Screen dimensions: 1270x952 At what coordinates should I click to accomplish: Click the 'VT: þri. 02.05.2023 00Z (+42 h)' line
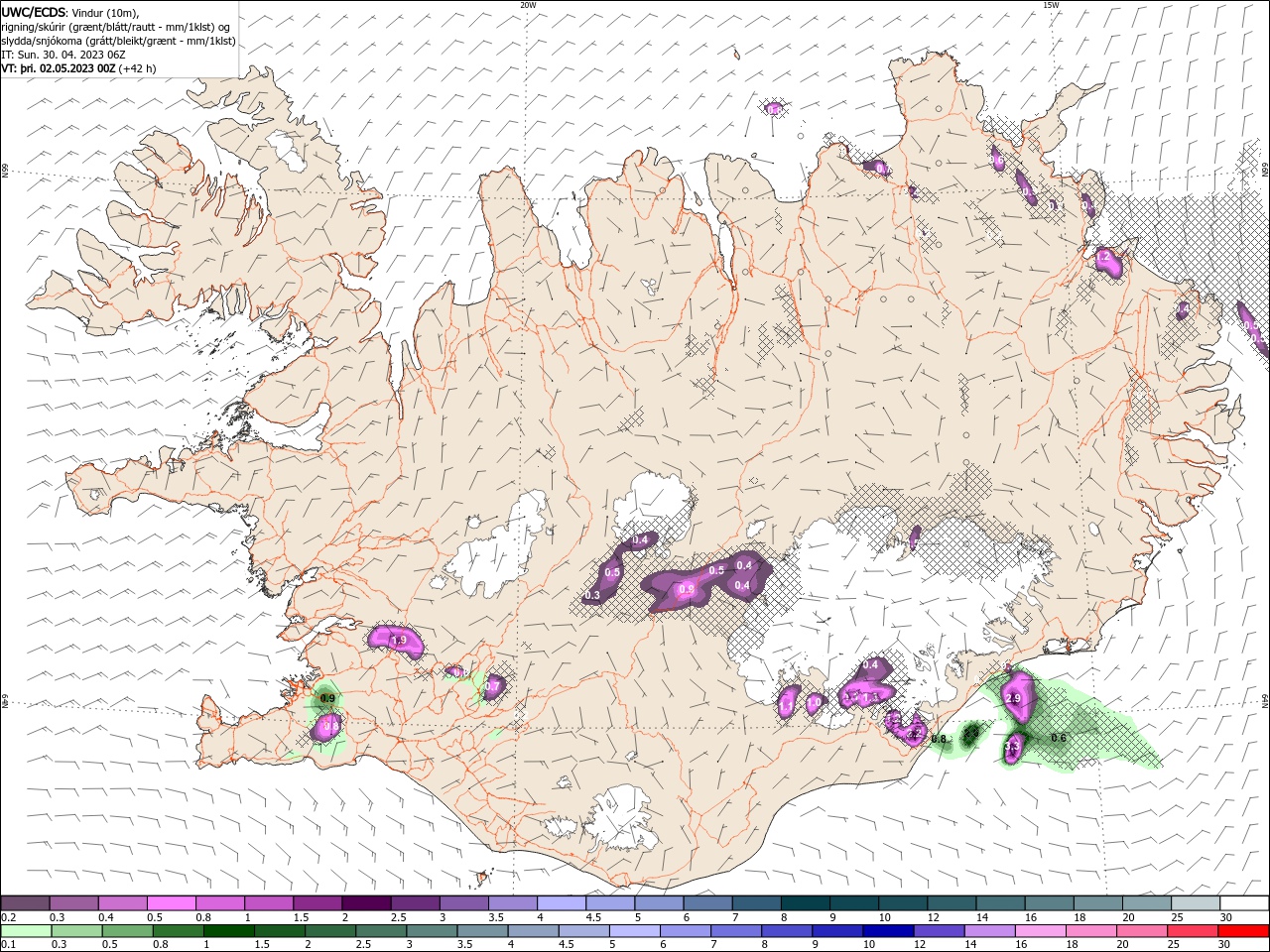[78, 68]
